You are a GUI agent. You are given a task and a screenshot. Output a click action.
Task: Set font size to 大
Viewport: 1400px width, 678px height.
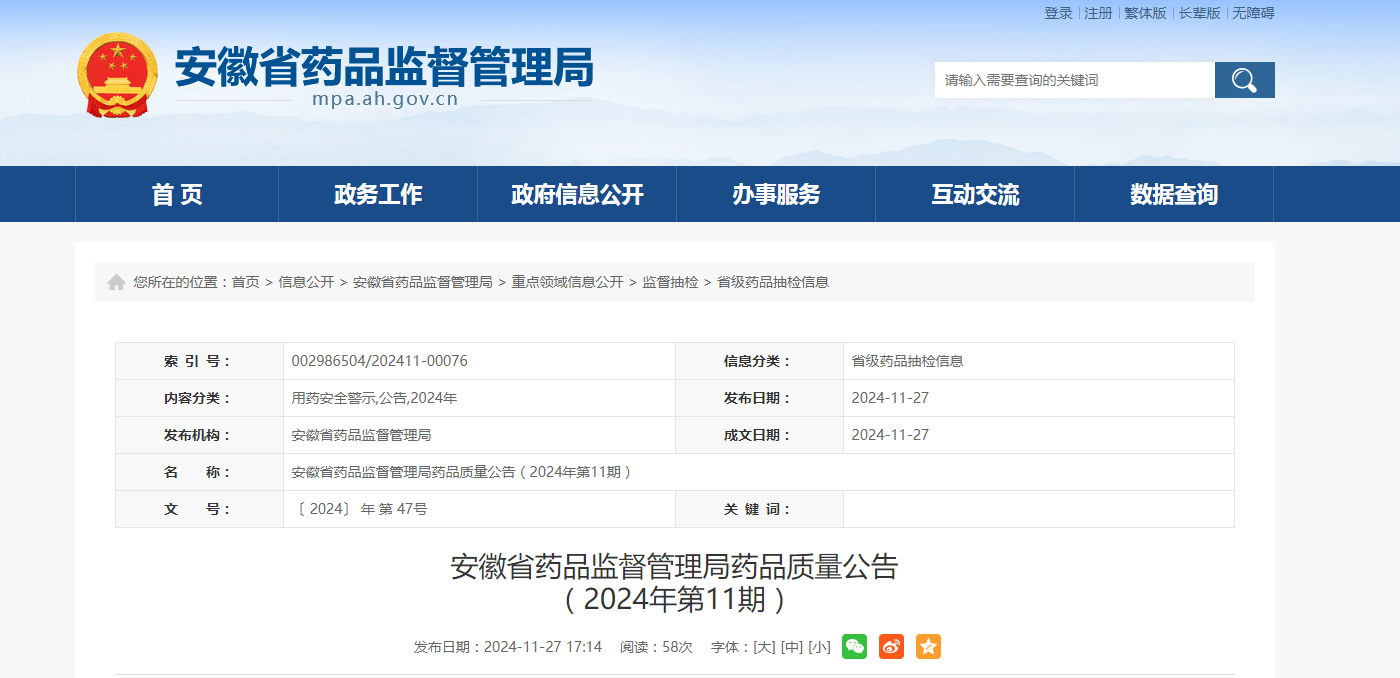(x=764, y=647)
